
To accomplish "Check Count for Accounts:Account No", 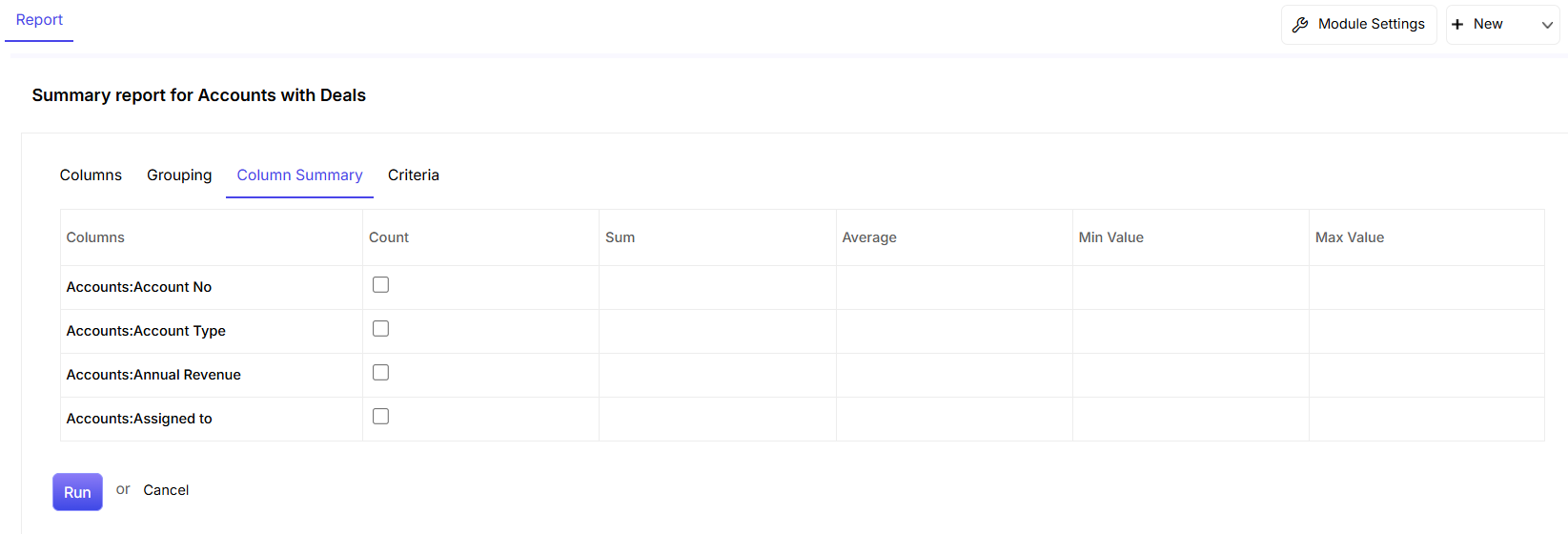I will tap(380, 284).
